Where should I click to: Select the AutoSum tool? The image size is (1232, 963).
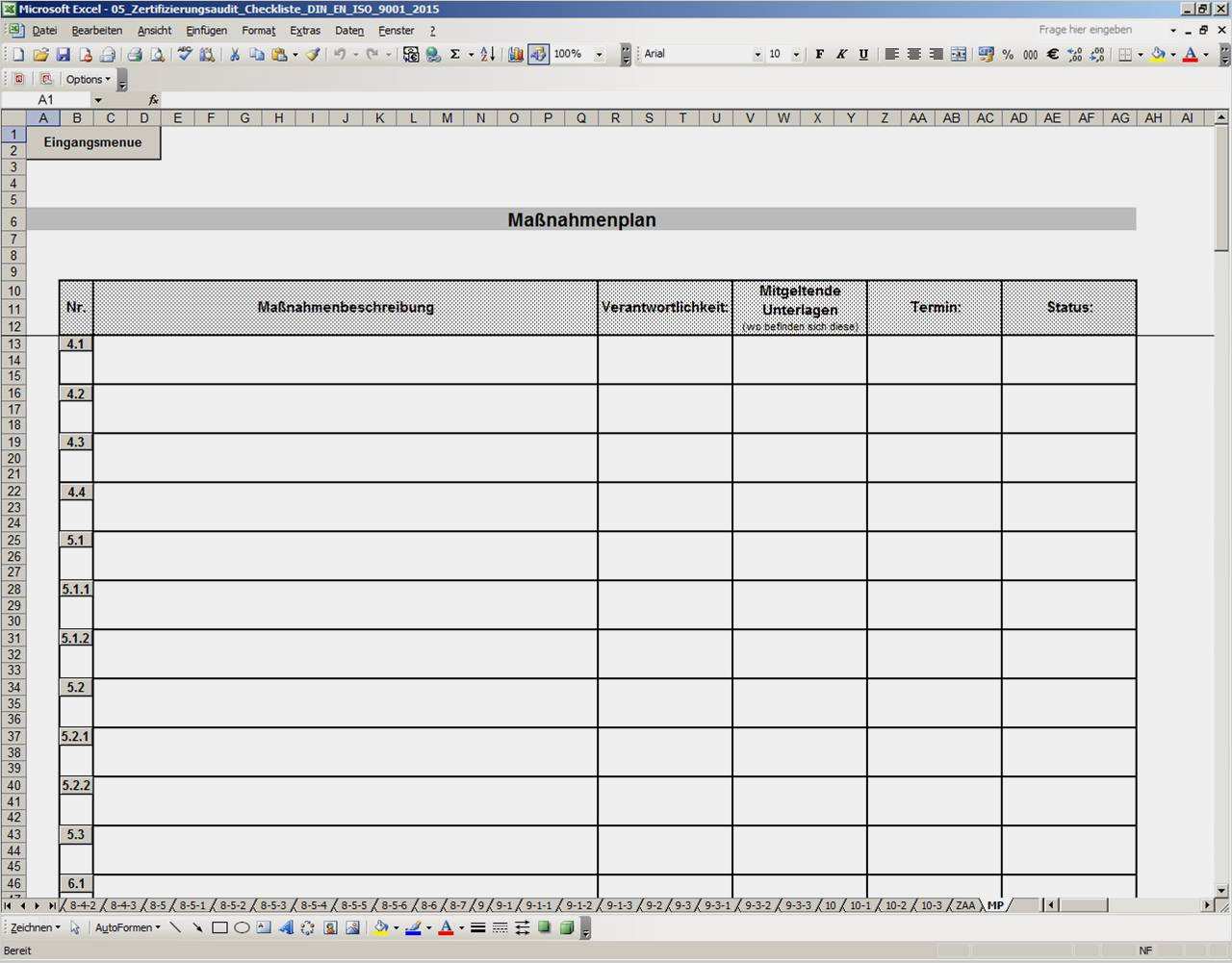tap(454, 54)
